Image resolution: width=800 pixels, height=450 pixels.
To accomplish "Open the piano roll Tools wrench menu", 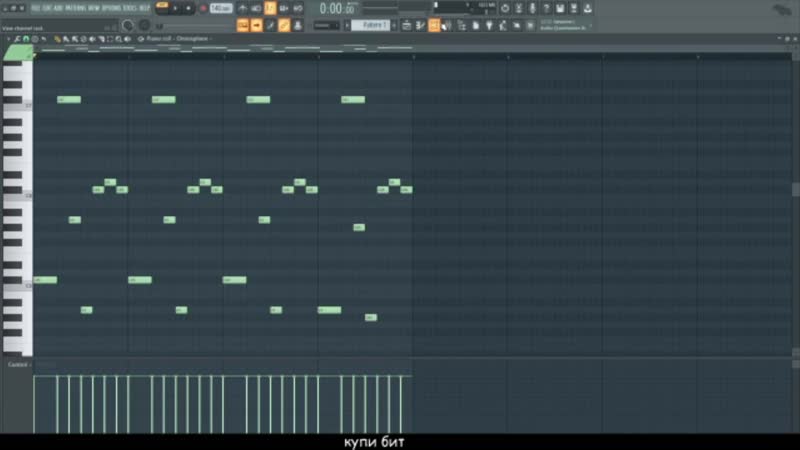I will point(17,39).
